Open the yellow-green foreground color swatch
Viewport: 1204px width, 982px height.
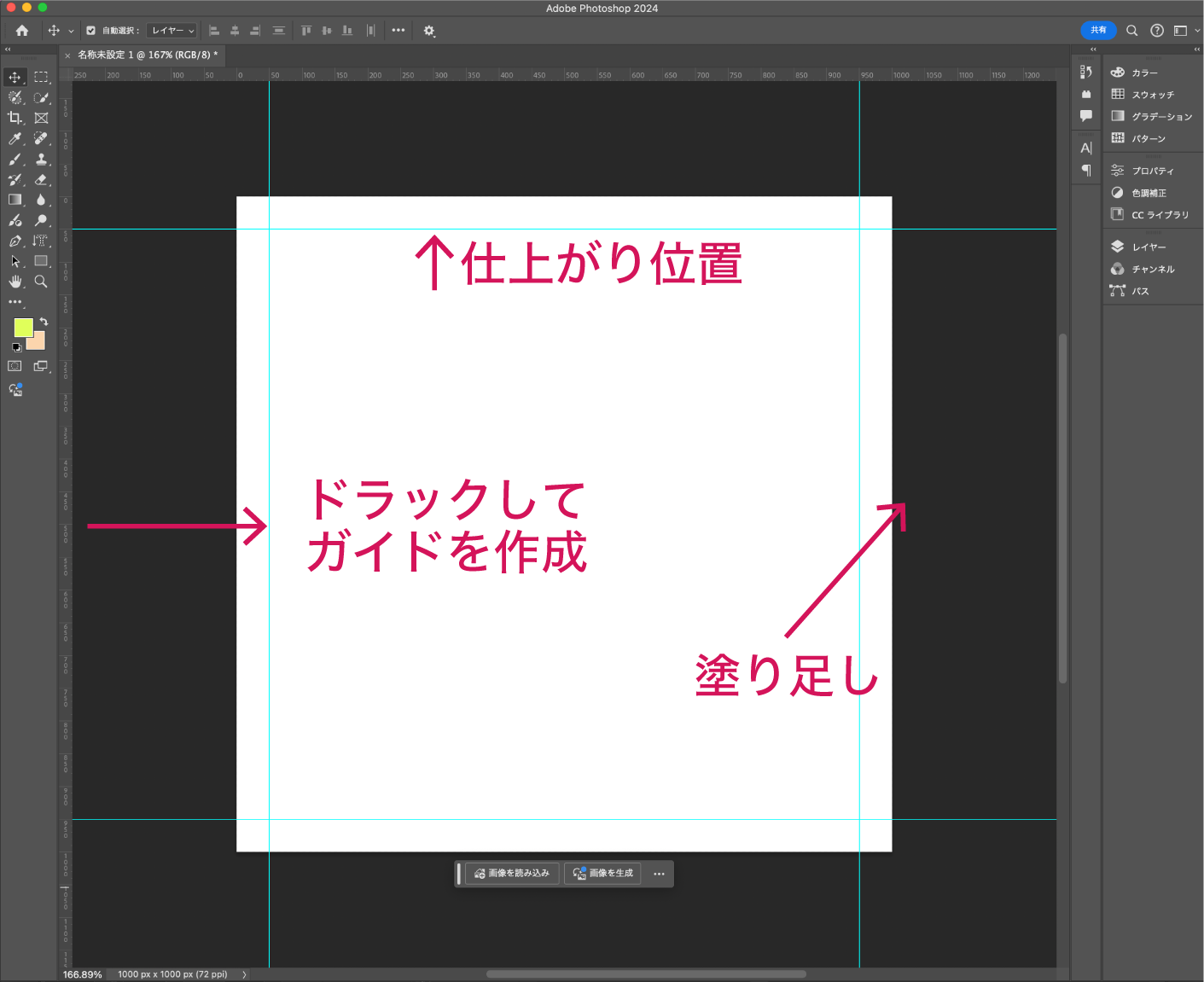(22, 328)
